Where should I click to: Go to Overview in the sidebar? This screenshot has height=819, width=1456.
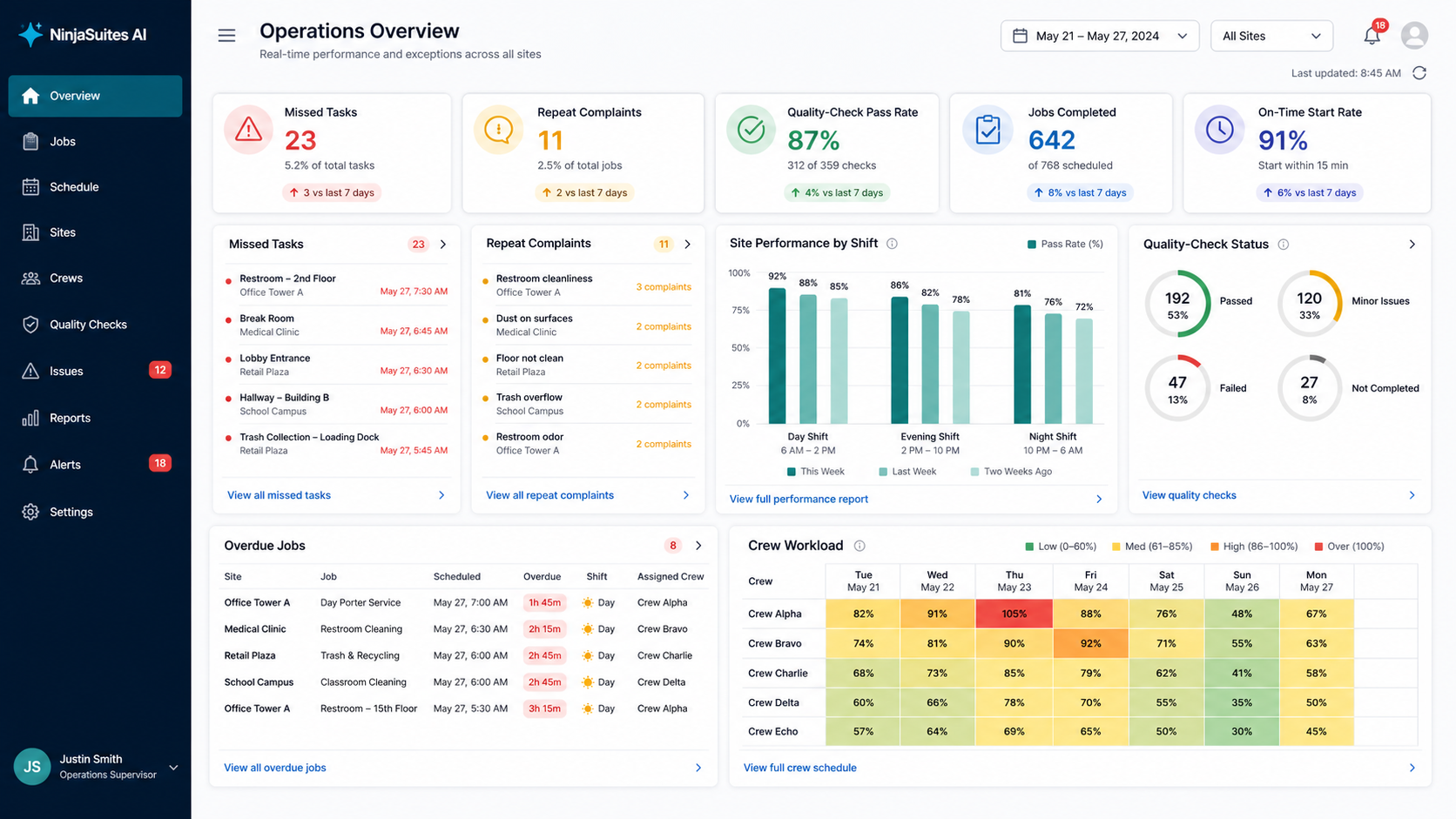[95, 96]
